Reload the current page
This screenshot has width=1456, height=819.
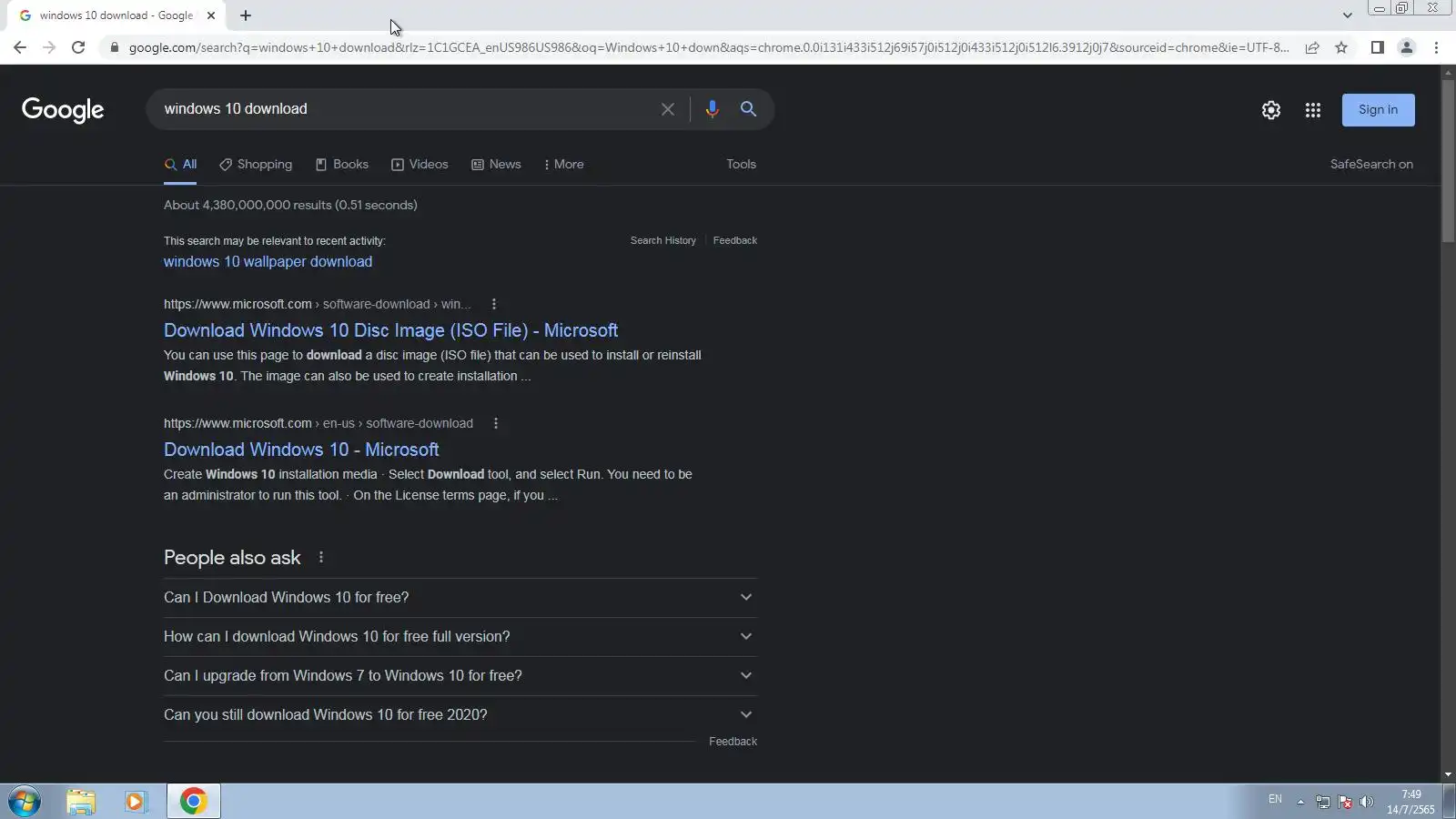point(78,47)
